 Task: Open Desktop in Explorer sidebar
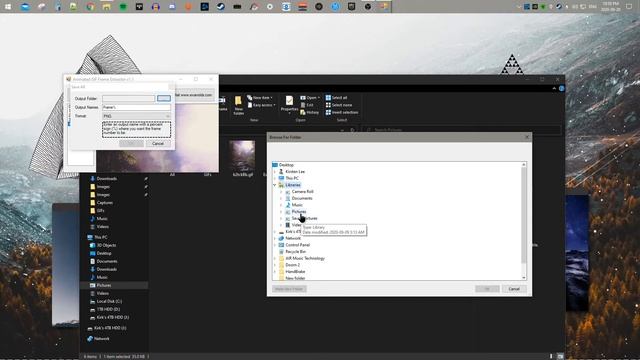click(104, 253)
